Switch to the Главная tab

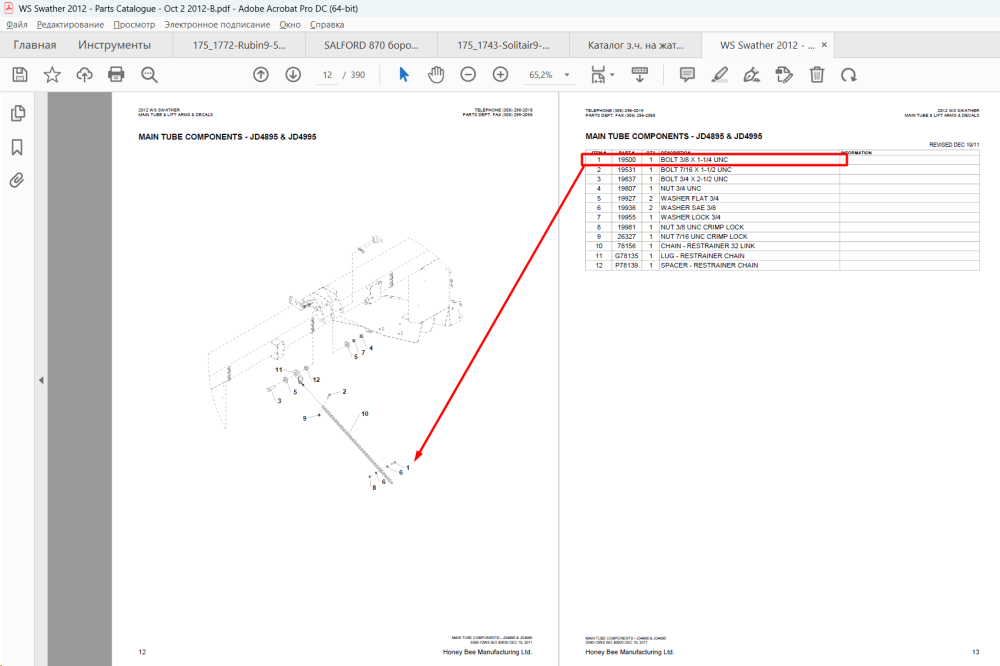pos(34,45)
